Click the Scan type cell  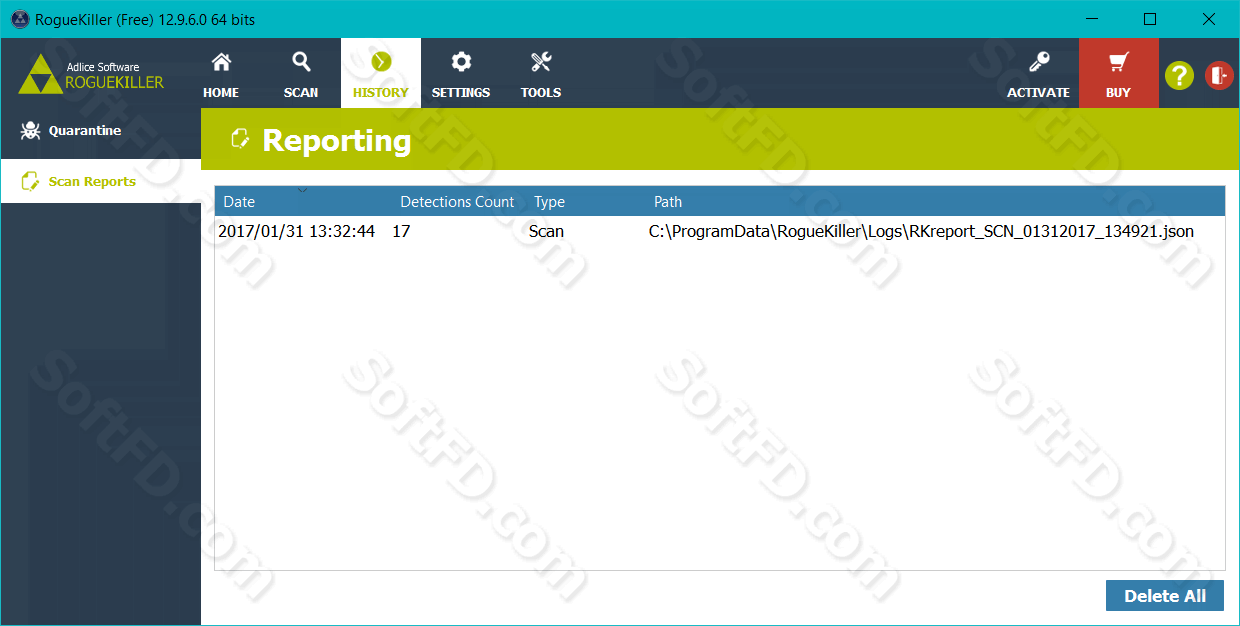pos(546,231)
